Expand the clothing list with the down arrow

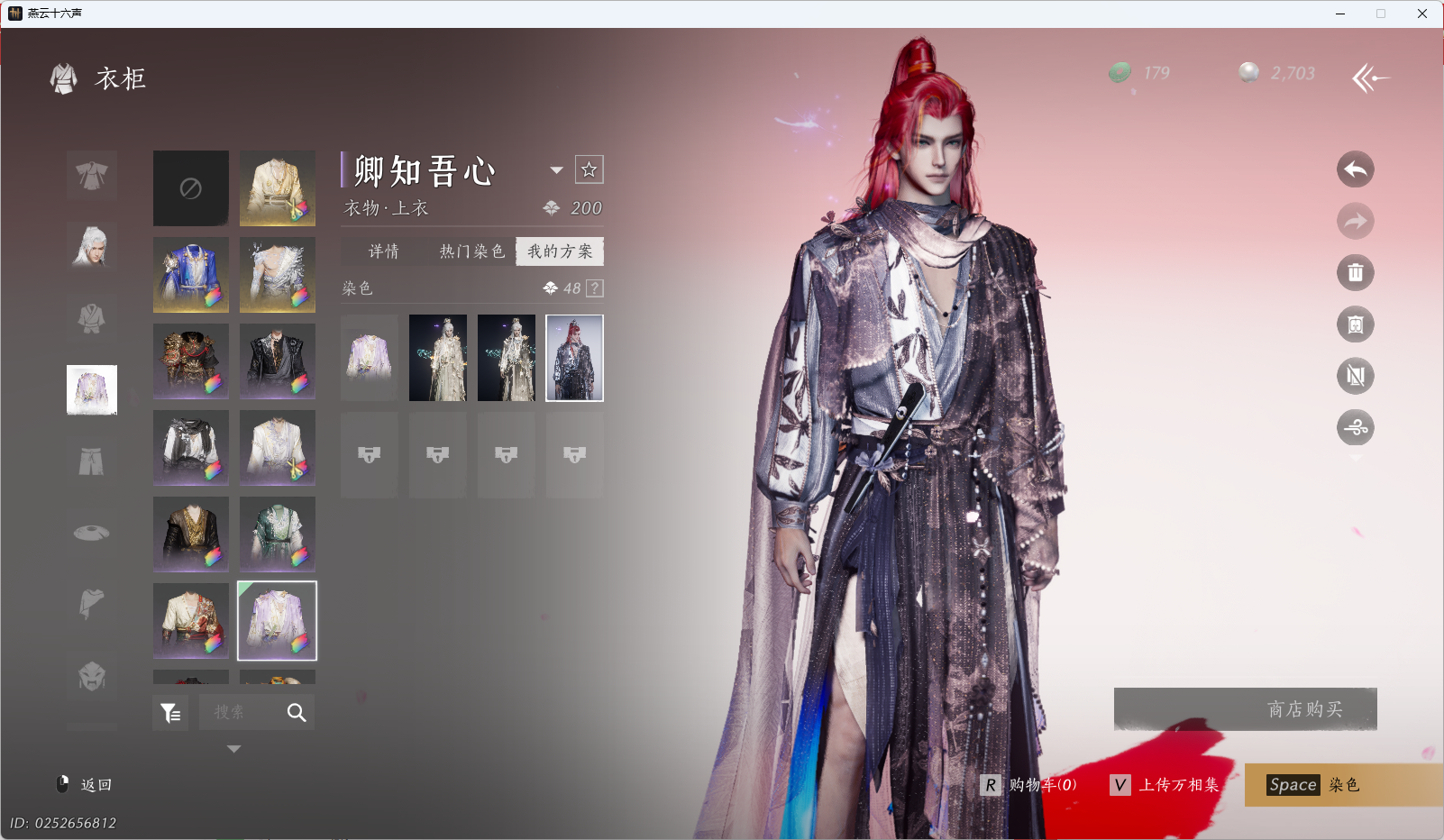click(x=234, y=748)
